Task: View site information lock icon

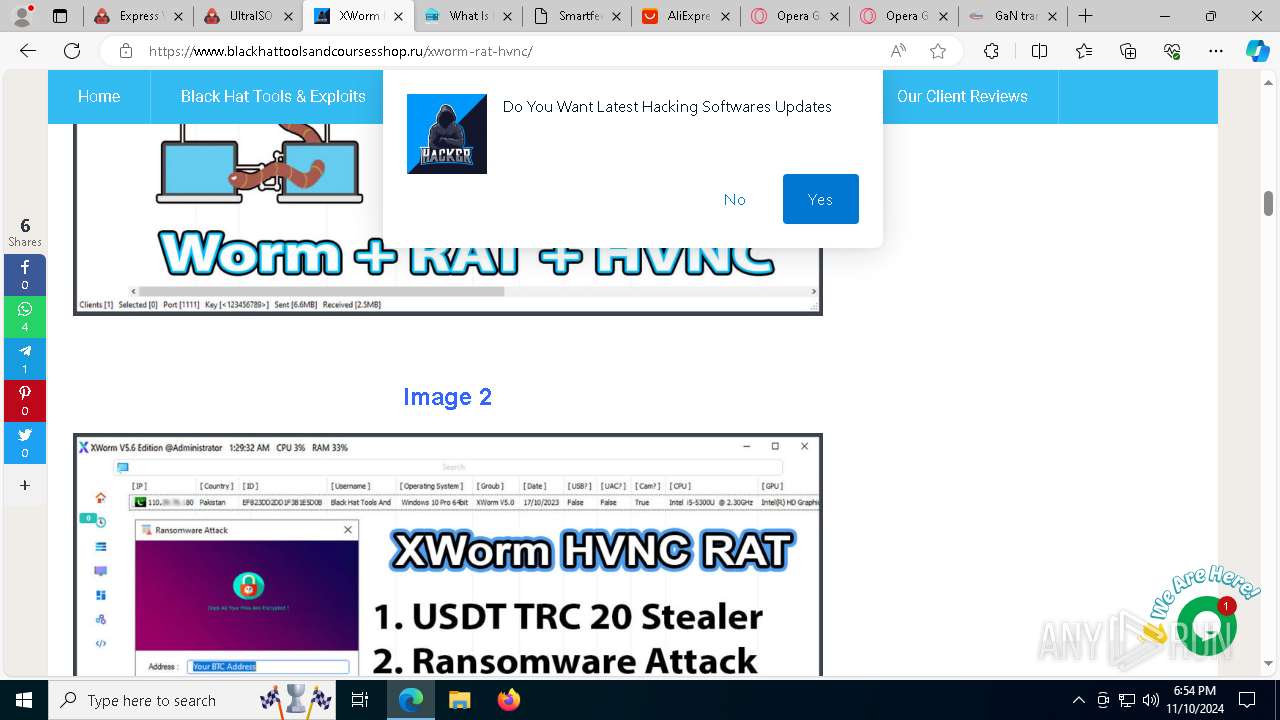Action: click(125, 51)
